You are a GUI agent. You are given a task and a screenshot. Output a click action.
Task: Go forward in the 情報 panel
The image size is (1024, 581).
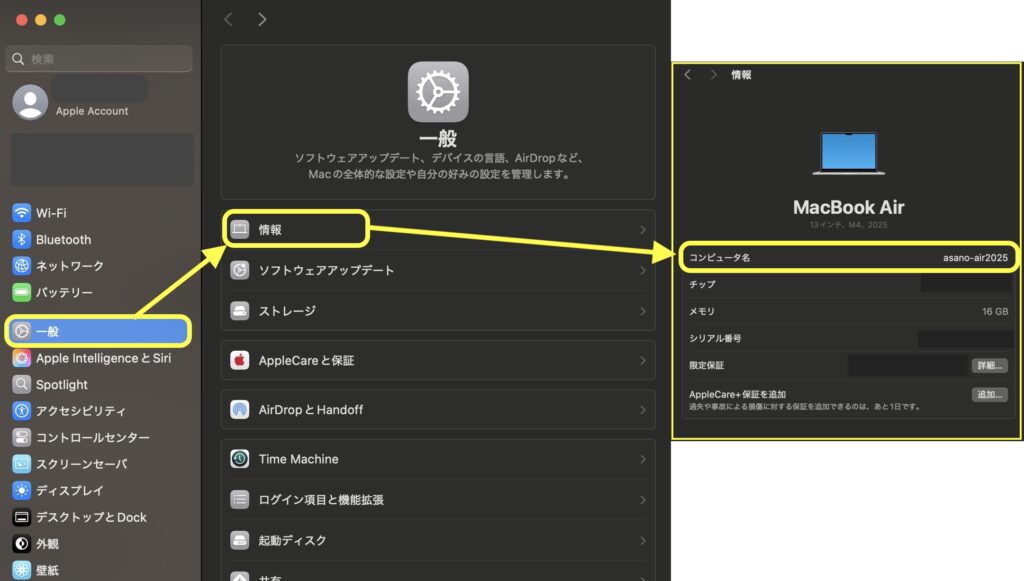pyautogui.click(x=713, y=74)
